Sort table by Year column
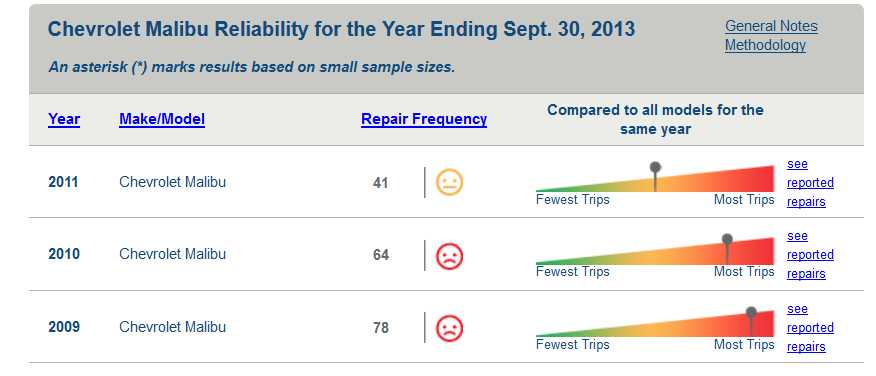876x376 pixels. [64, 119]
